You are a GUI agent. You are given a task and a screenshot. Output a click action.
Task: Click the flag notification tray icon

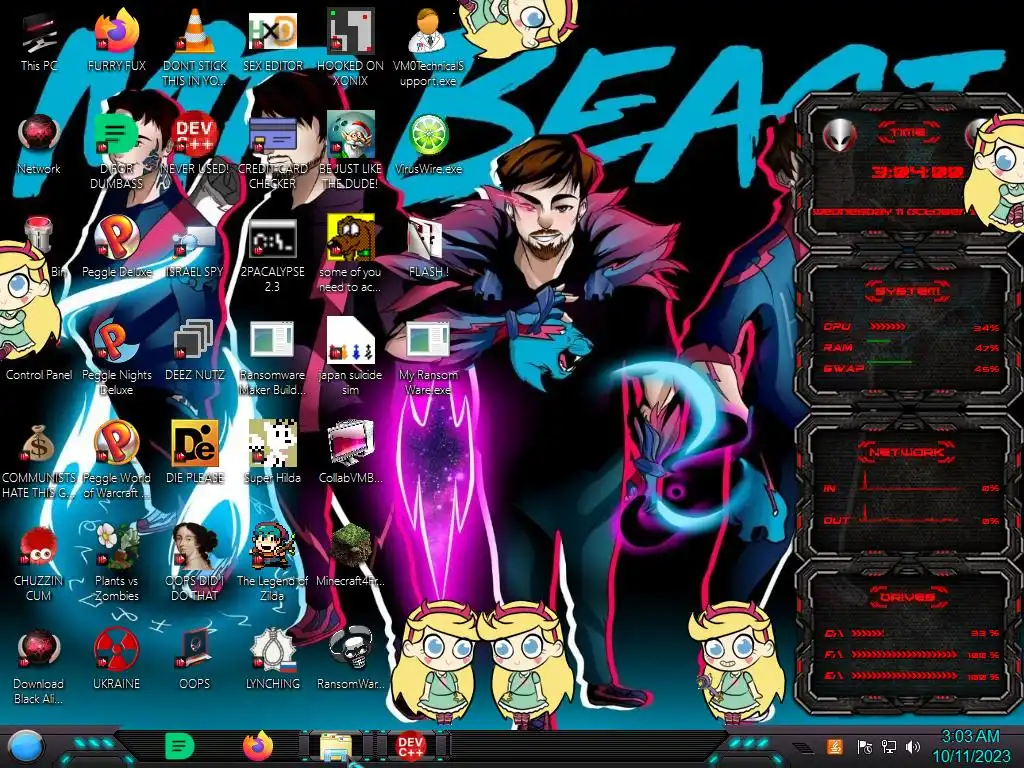click(864, 746)
